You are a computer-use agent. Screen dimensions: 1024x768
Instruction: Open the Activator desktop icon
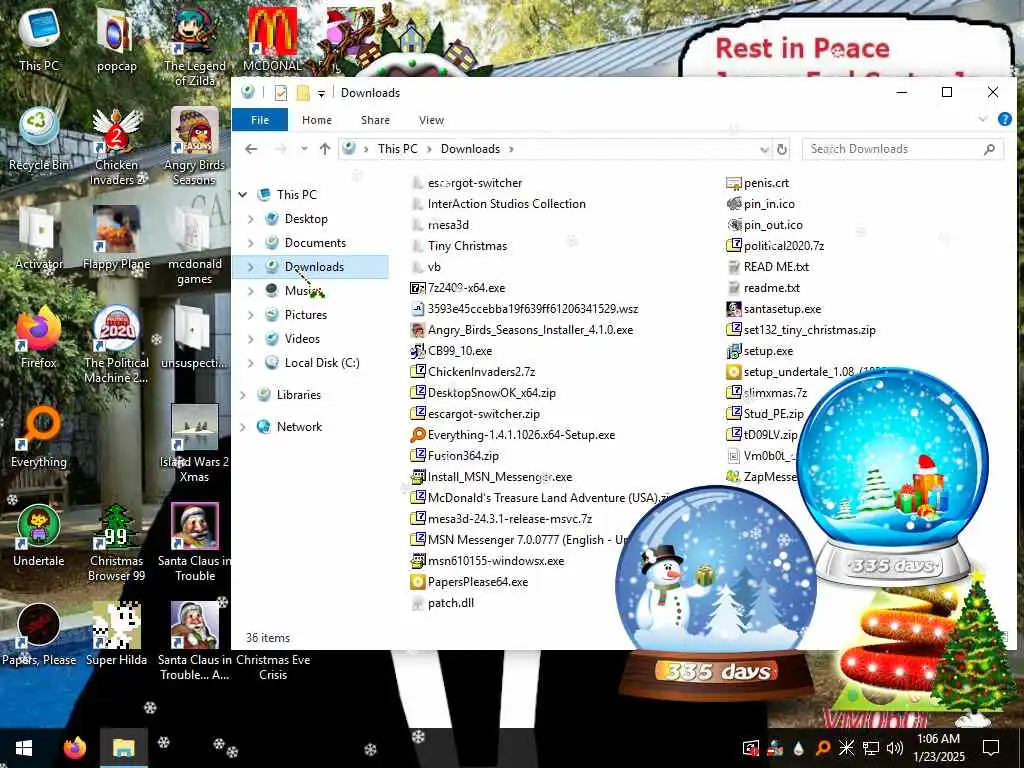tap(39, 238)
